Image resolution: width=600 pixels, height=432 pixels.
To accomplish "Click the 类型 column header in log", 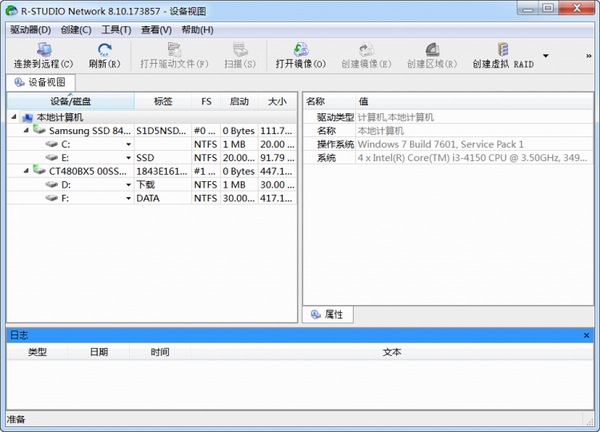I will click(x=37, y=352).
